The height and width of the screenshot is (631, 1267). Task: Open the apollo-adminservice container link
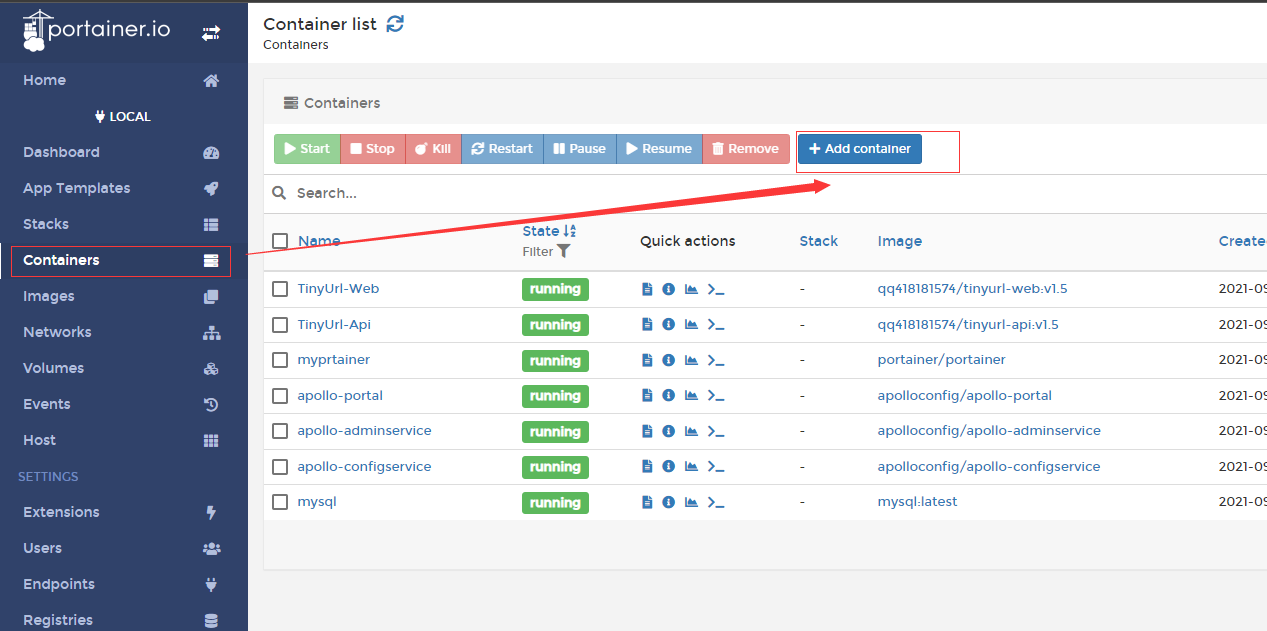point(364,431)
